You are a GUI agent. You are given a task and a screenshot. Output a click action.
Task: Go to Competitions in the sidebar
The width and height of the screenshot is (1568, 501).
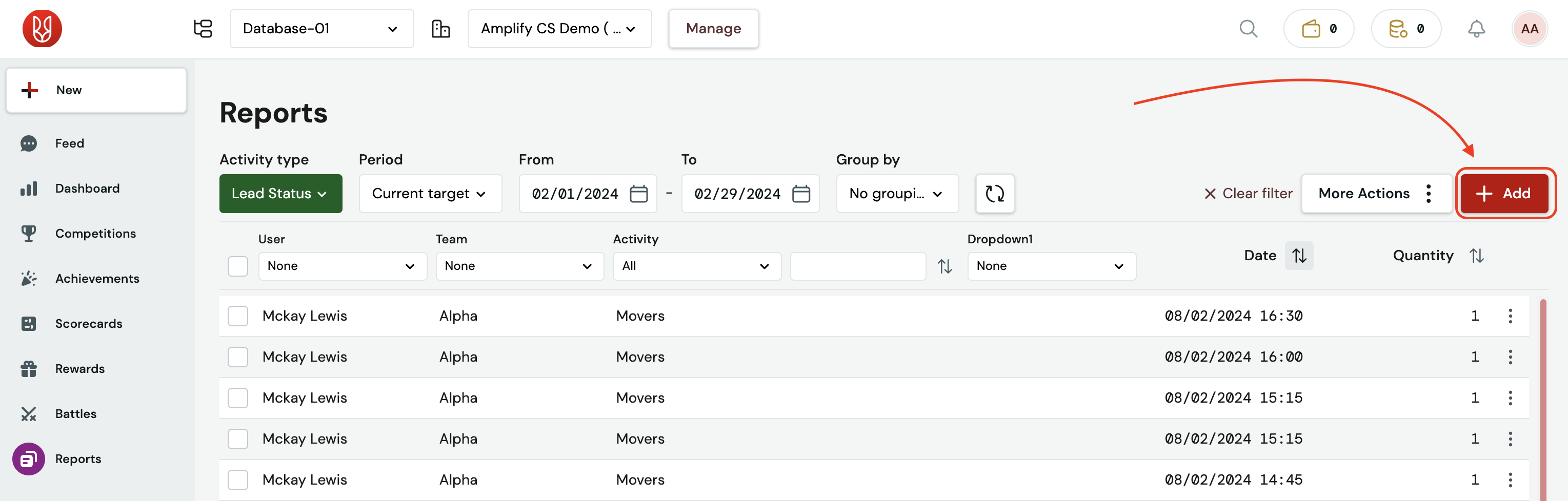click(95, 234)
